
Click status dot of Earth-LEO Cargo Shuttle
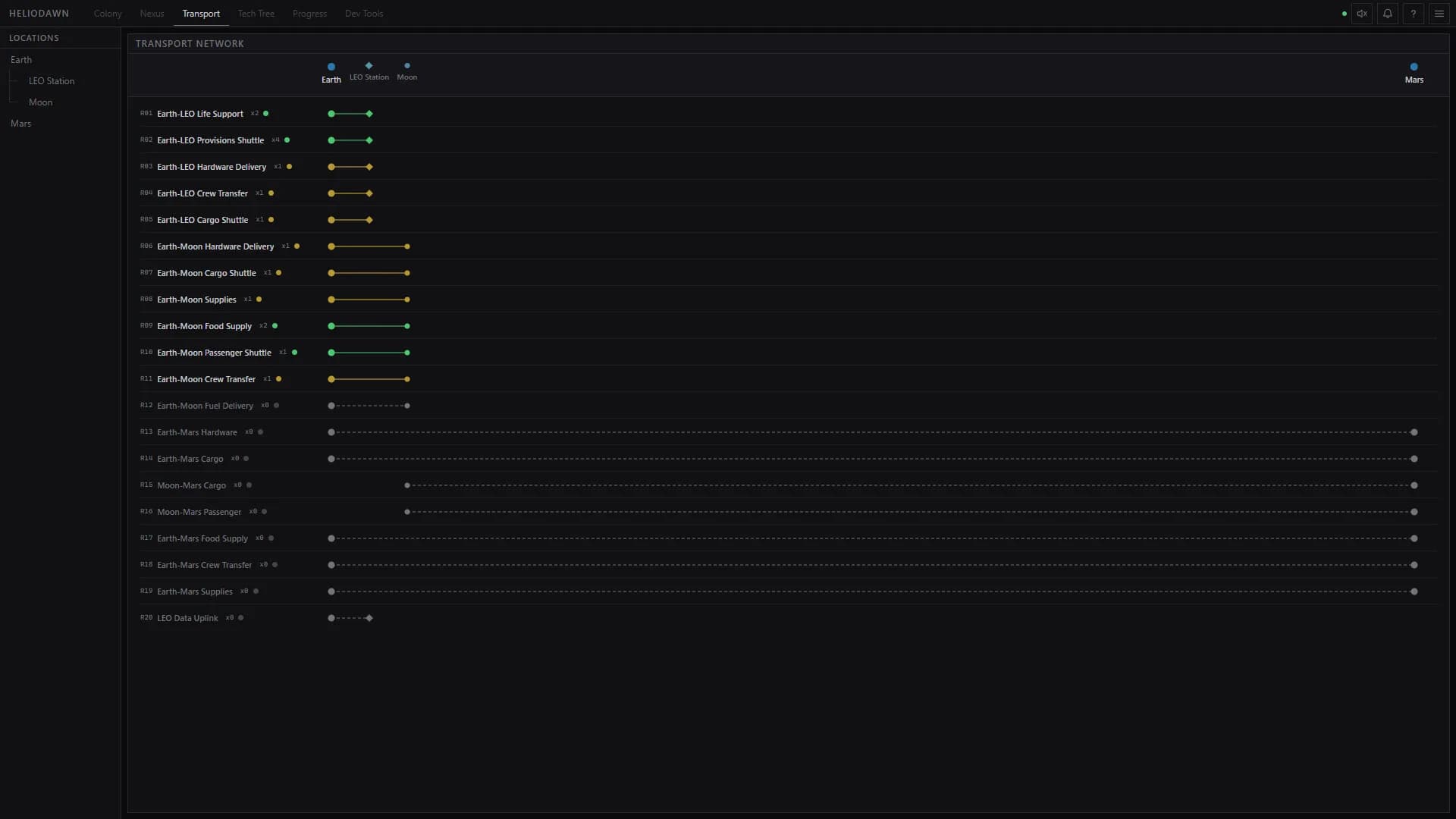pos(271,220)
